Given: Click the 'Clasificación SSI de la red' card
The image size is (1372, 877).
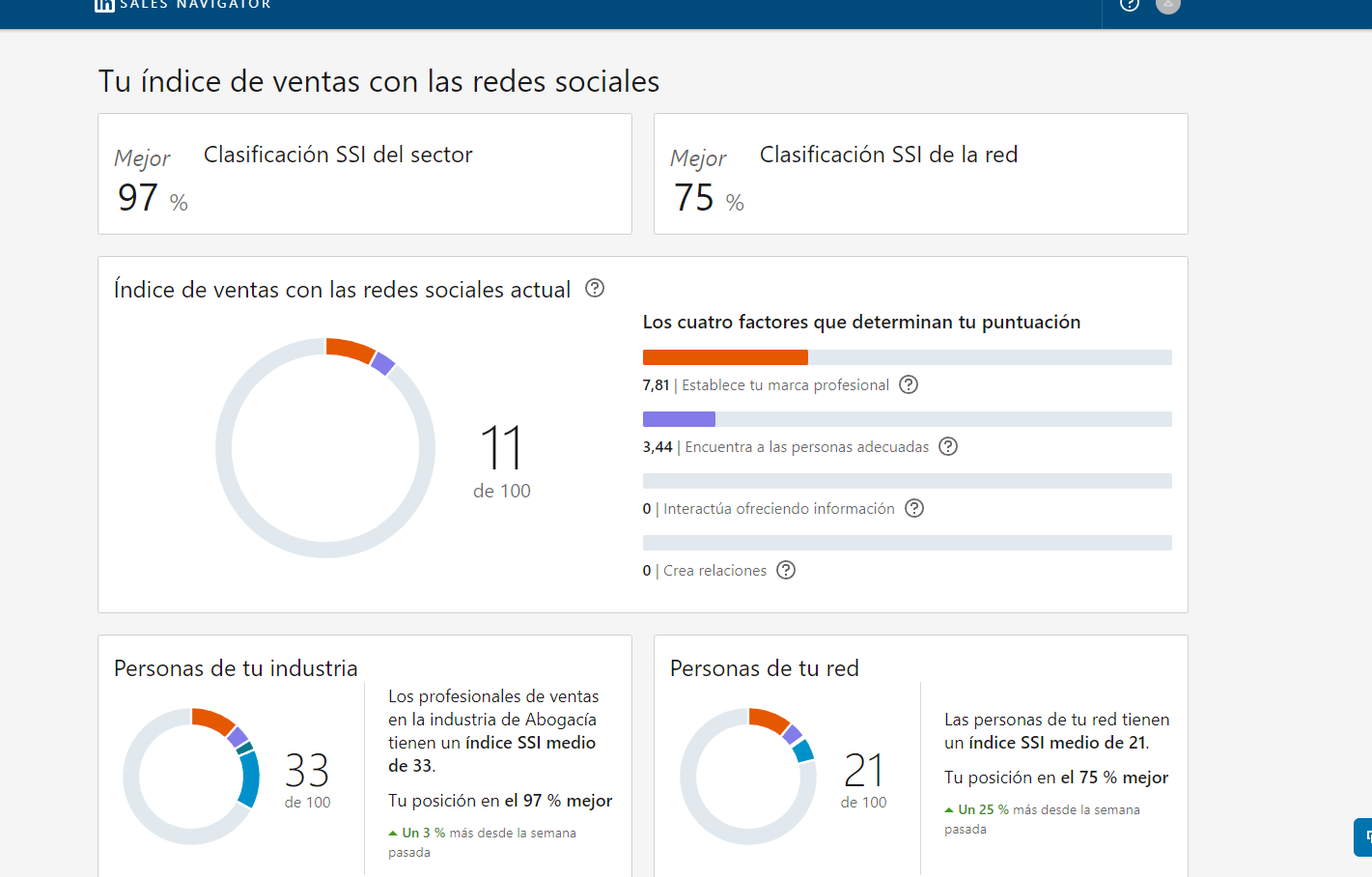Looking at the screenshot, I should pos(921,174).
